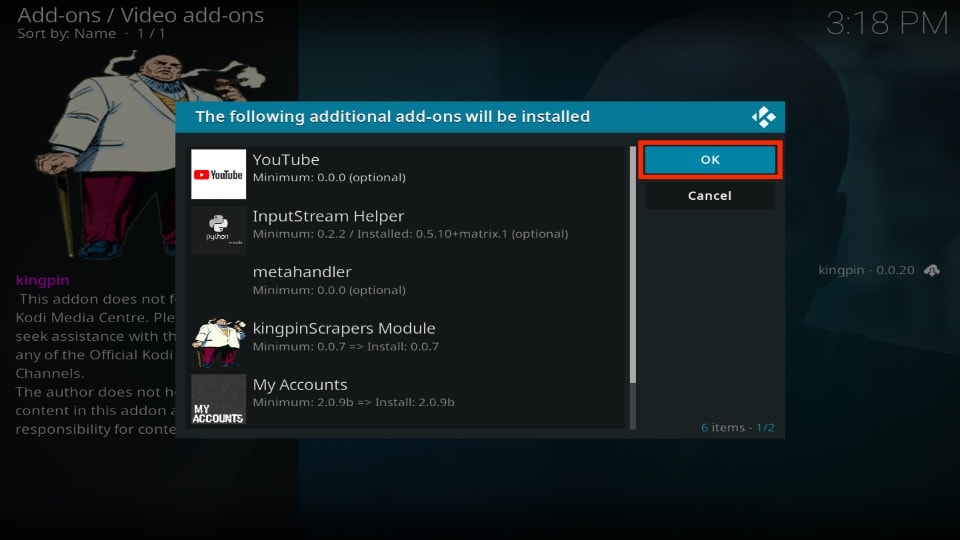Select the My Accounts icon

[x=219, y=399]
